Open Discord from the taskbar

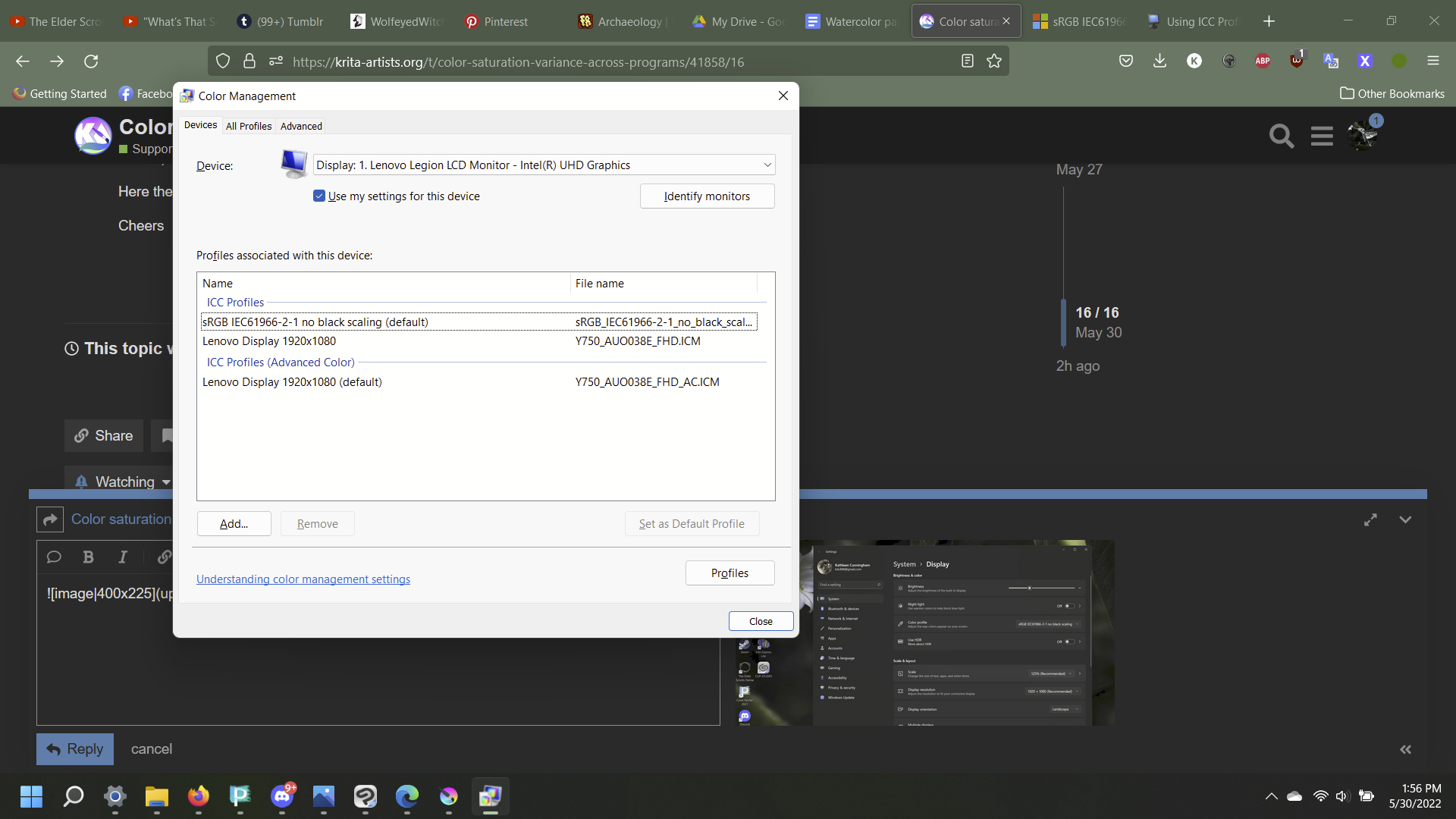pos(282,796)
